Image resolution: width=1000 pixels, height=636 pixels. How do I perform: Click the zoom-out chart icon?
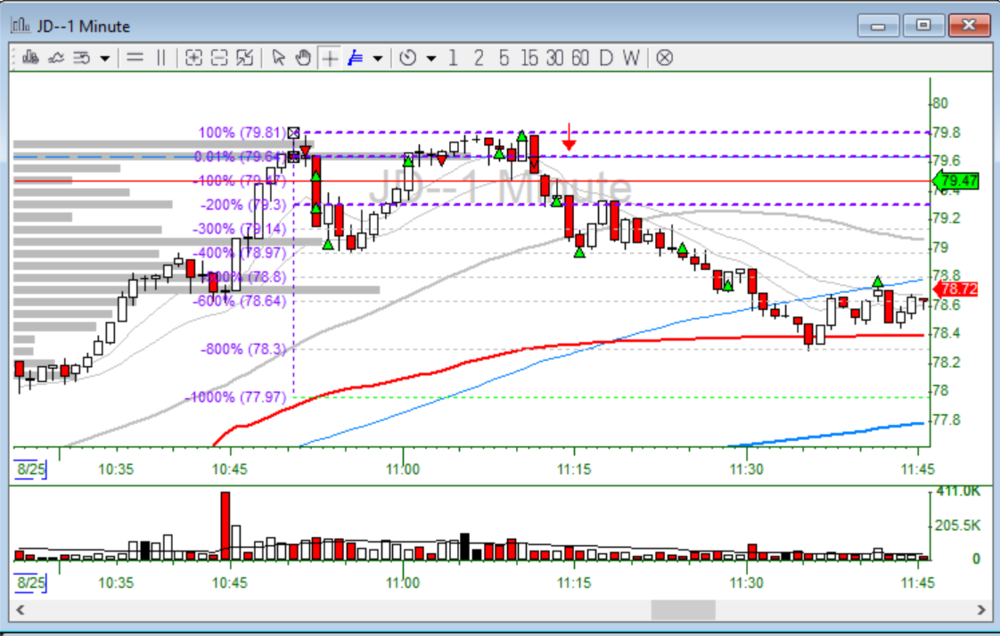[218, 58]
